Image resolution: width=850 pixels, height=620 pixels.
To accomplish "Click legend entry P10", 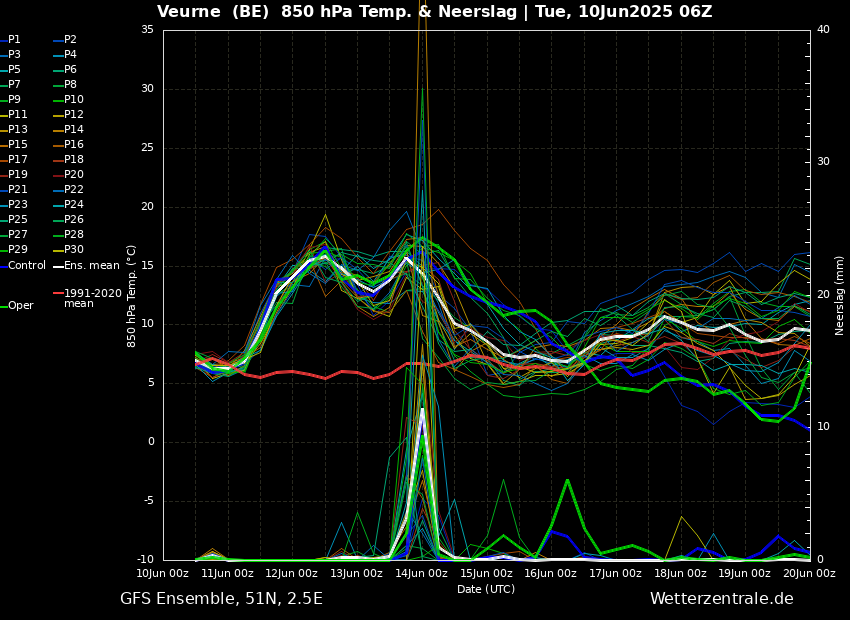I will tap(68, 100).
